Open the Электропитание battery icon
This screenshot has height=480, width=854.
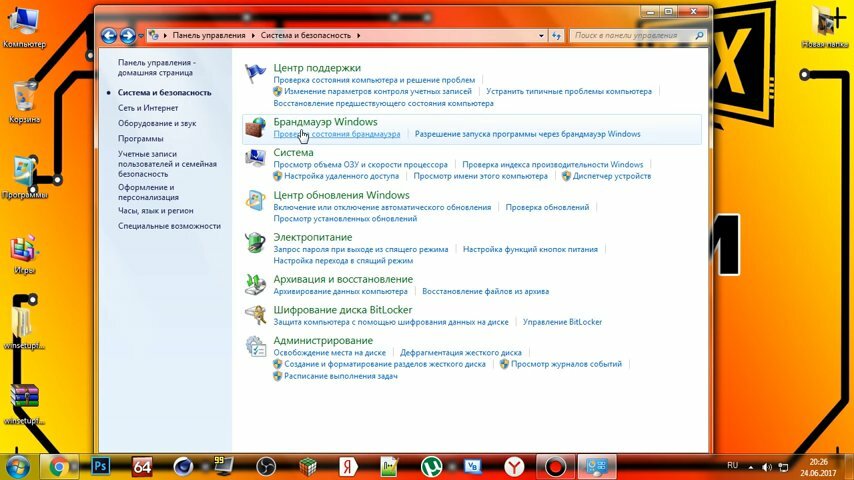click(255, 242)
